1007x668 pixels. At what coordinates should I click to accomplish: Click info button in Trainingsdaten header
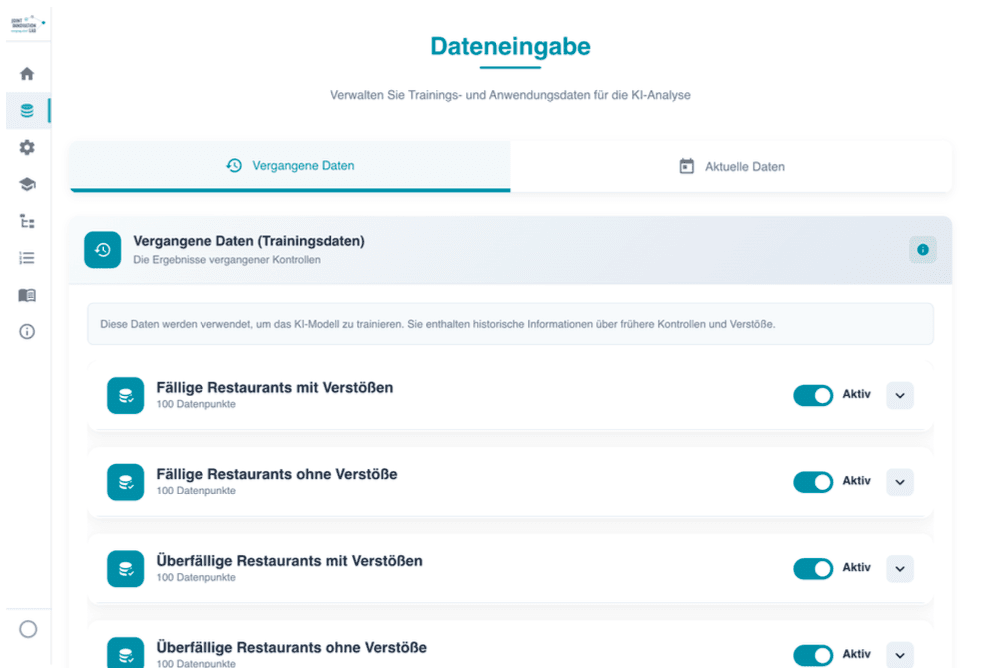pos(922,250)
